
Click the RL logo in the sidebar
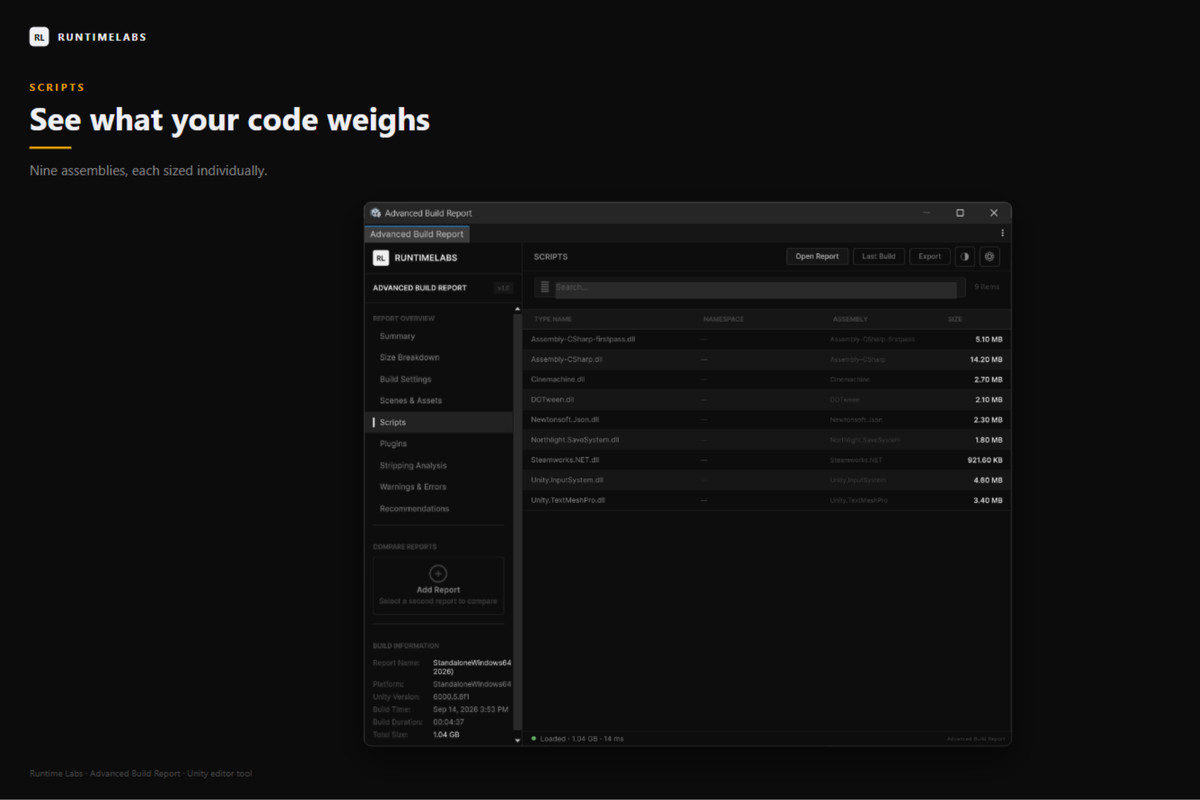[381, 257]
